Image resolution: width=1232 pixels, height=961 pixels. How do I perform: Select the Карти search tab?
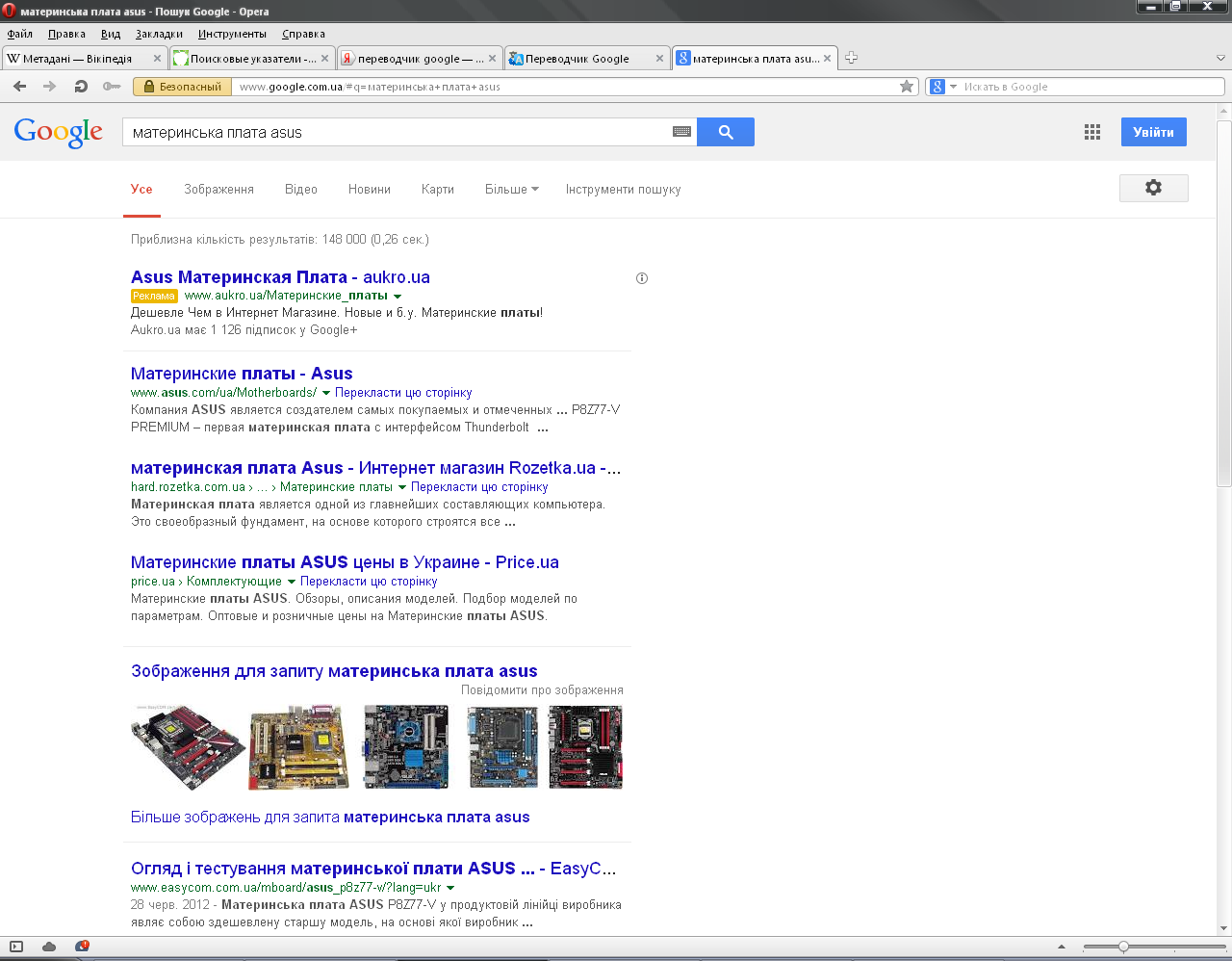tap(438, 190)
